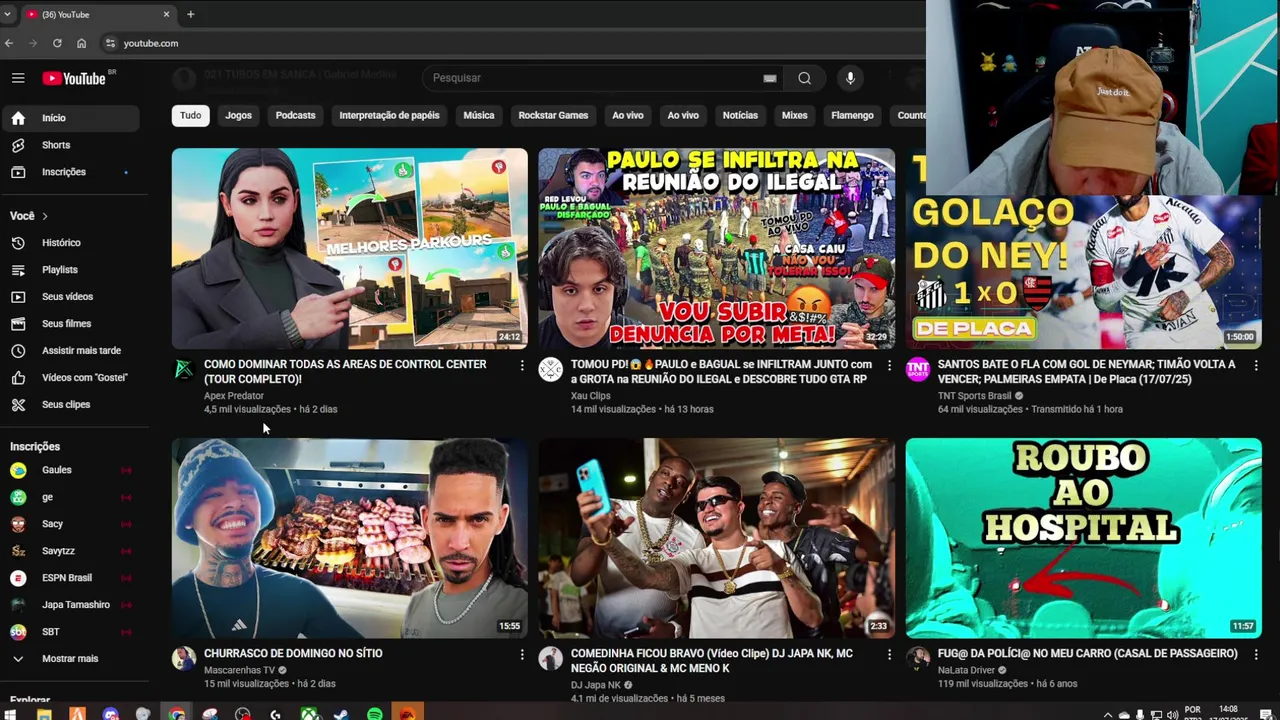This screenshot has width=1280, height=720.
Task: Expand the Você section chevron
Action: tap(44, 216)
